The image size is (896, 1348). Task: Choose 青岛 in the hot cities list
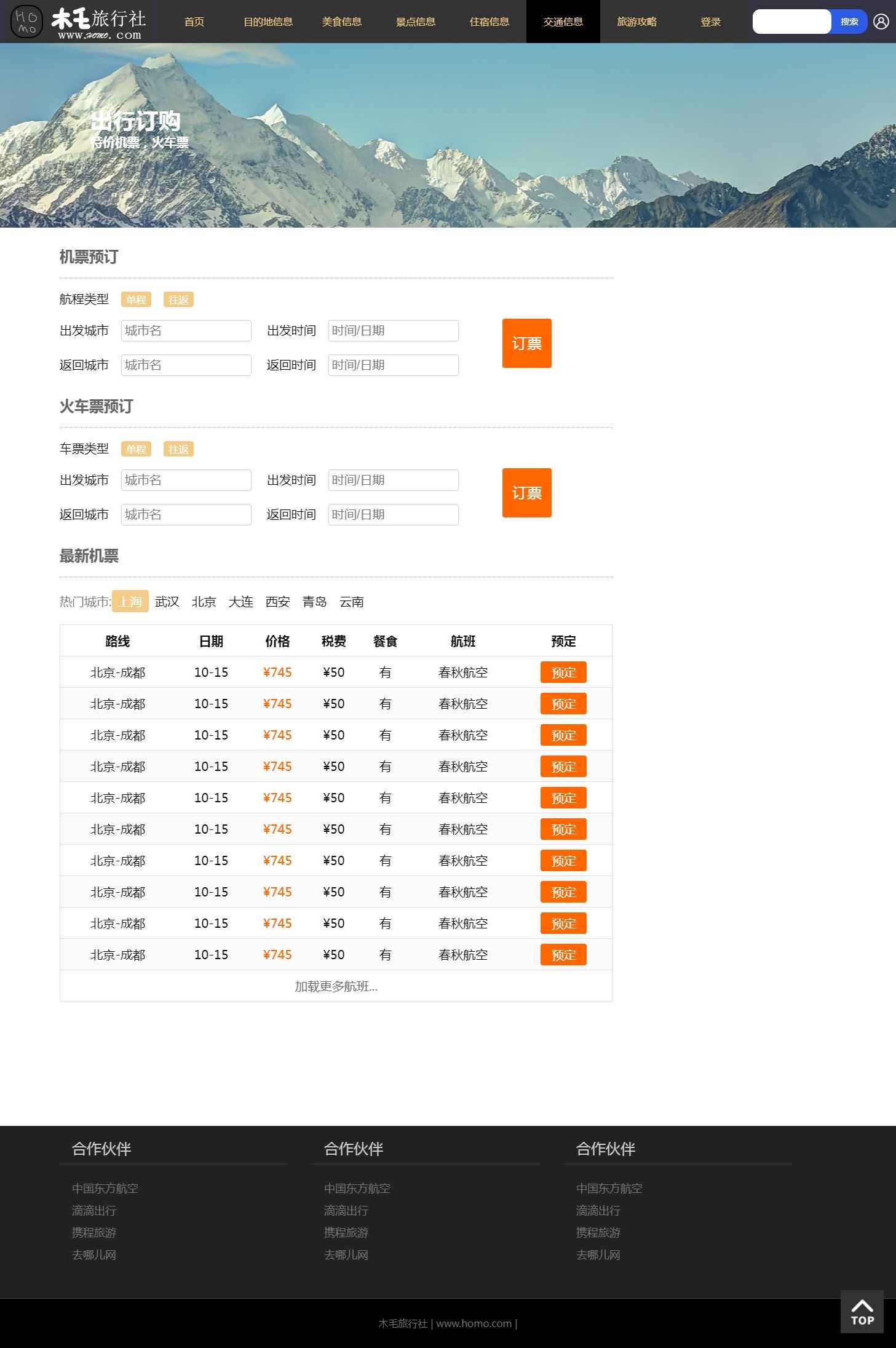tap(314, 602)
